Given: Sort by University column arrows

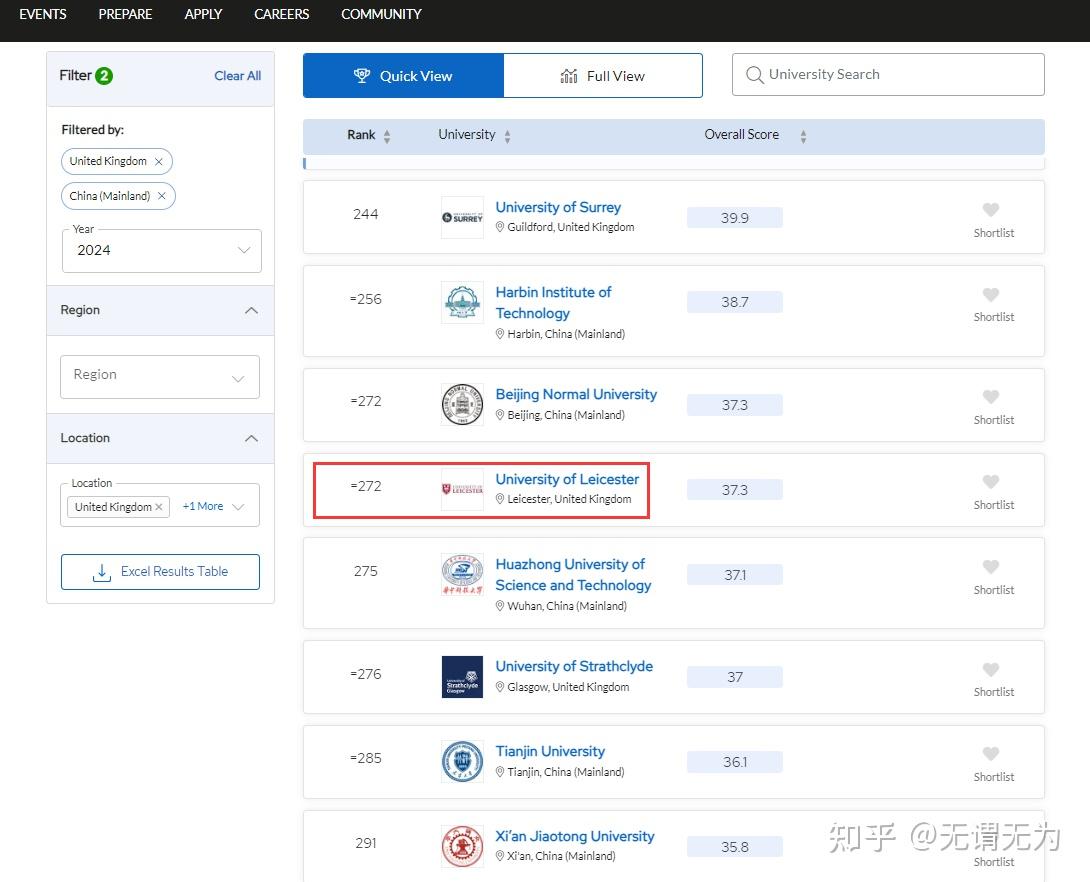Looking at the screenshot, I should (x=507, y=136).
